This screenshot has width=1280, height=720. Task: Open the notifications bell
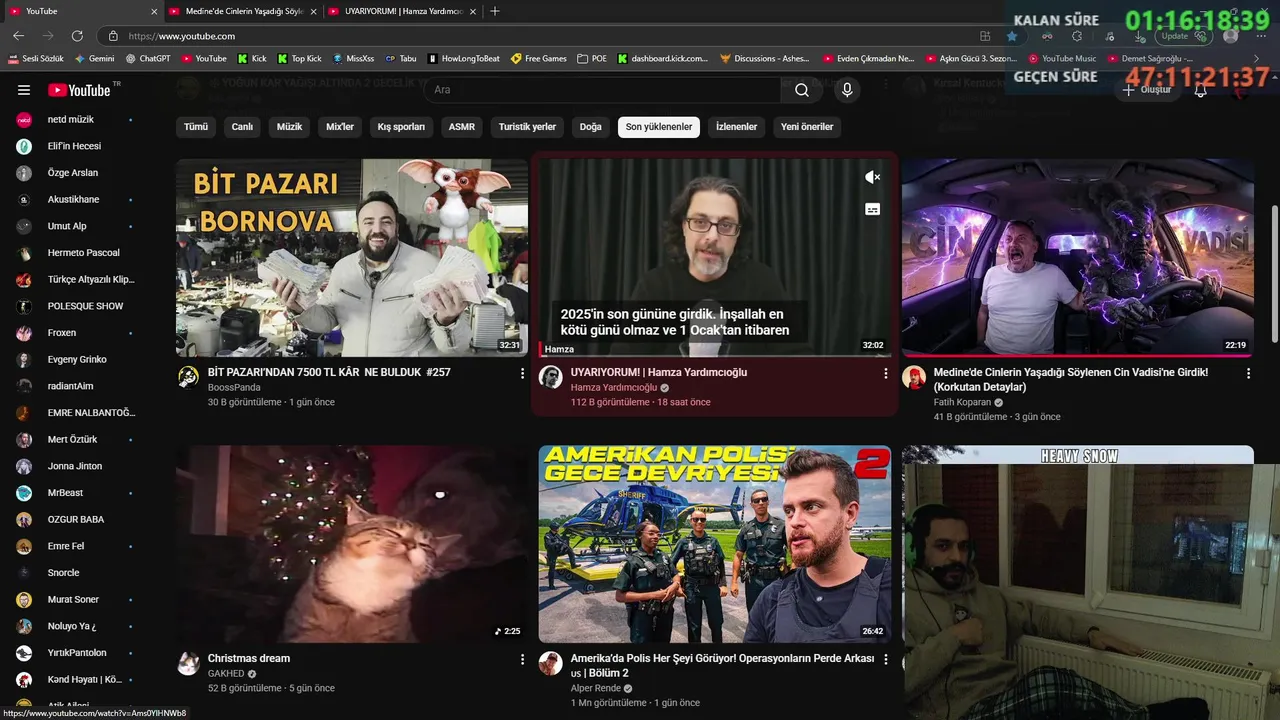1200,90
